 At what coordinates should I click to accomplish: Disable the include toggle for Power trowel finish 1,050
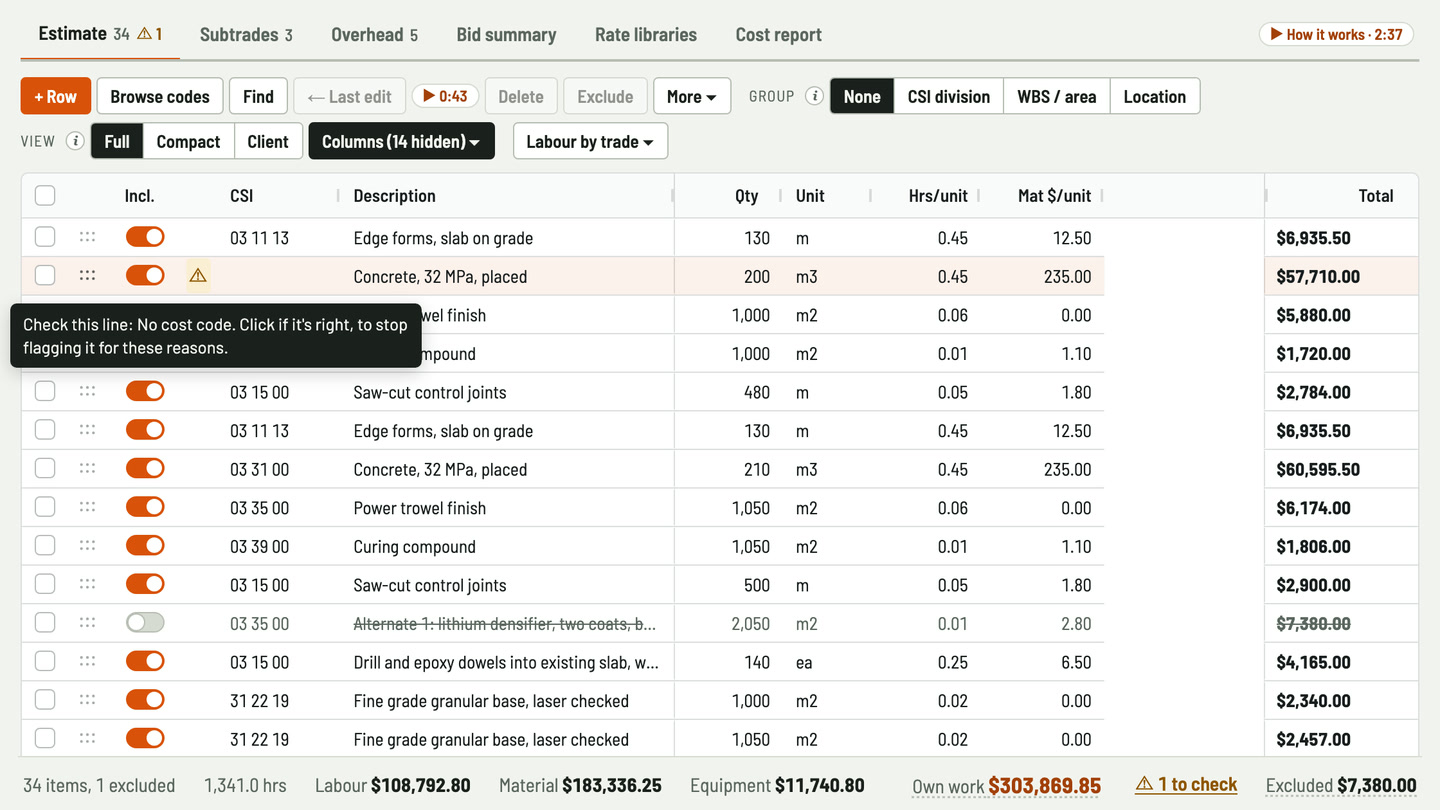[145, 508]
